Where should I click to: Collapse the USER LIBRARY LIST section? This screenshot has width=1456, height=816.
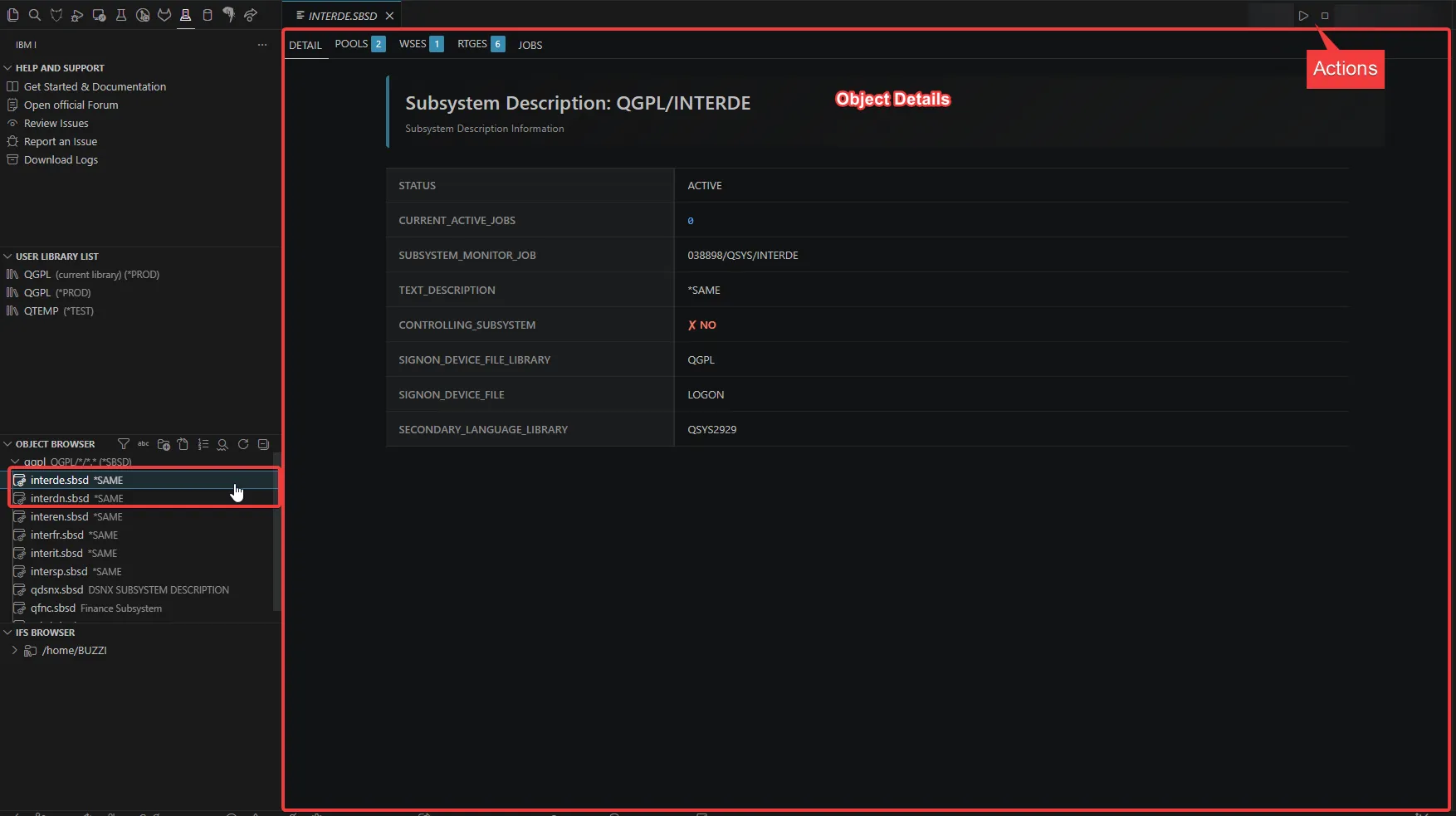tap(8, 257)
